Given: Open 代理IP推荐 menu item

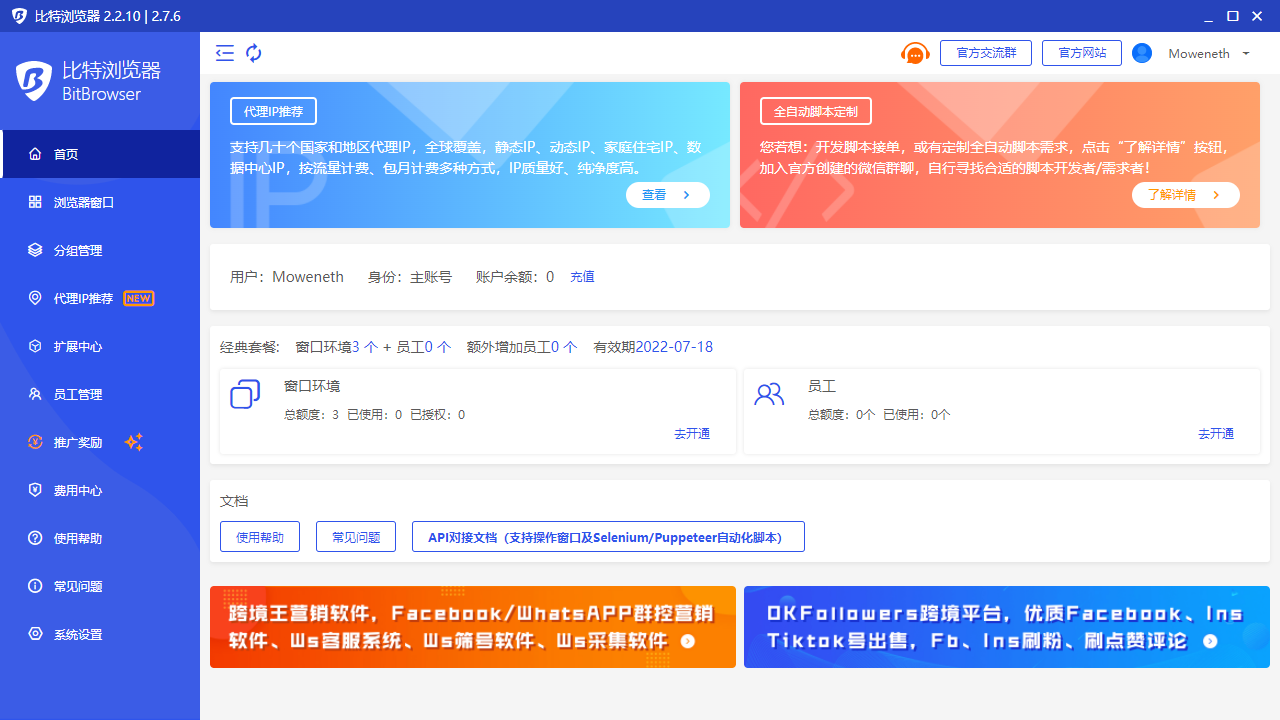Looking at the screenshot, I should tap(100, 298).
